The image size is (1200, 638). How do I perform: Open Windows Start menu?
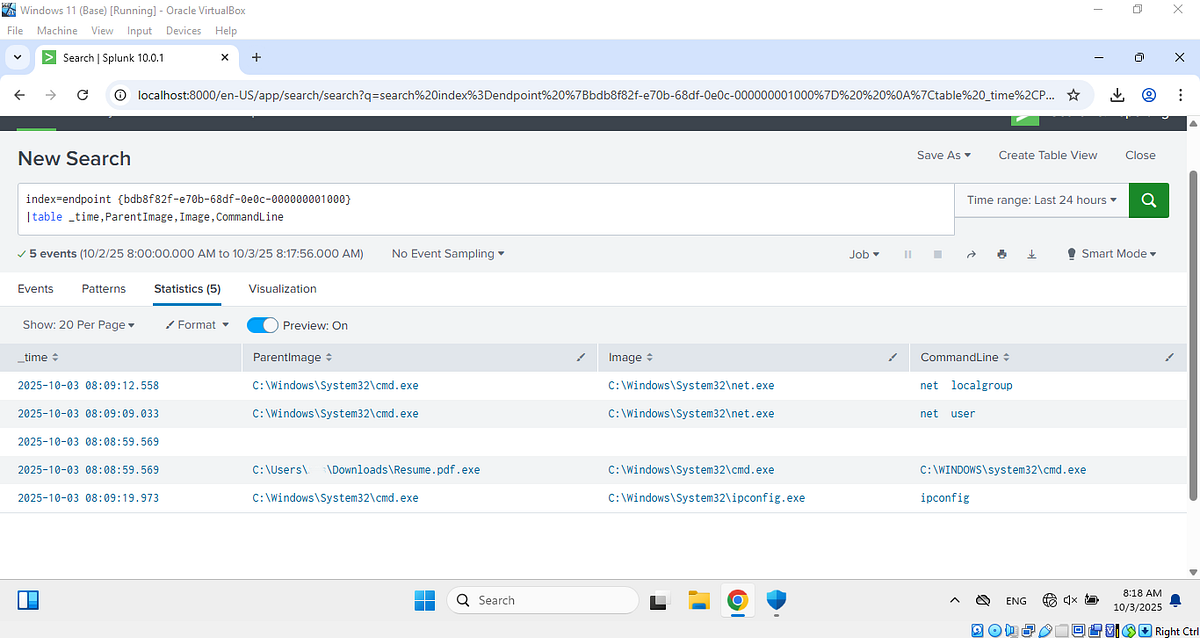[x=424, y=600]
